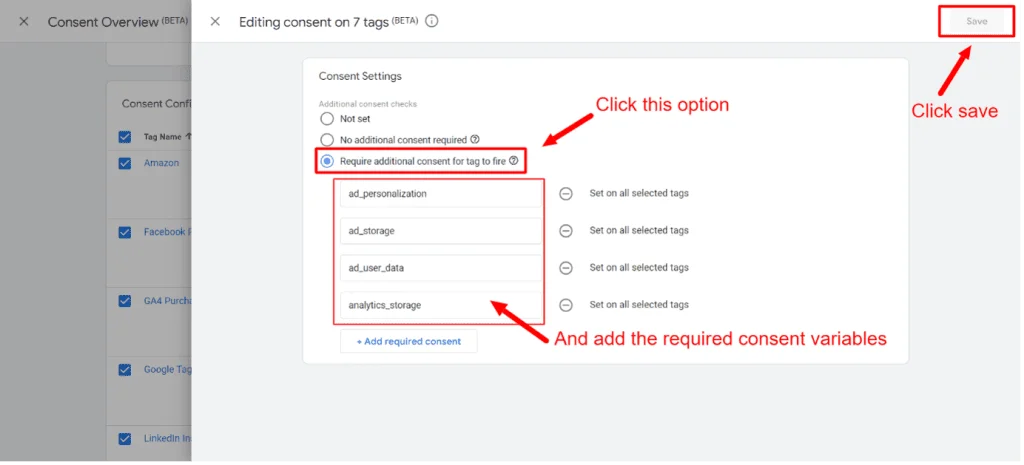Click 'Set on all selected tags' beside analytics_storage

639,305
